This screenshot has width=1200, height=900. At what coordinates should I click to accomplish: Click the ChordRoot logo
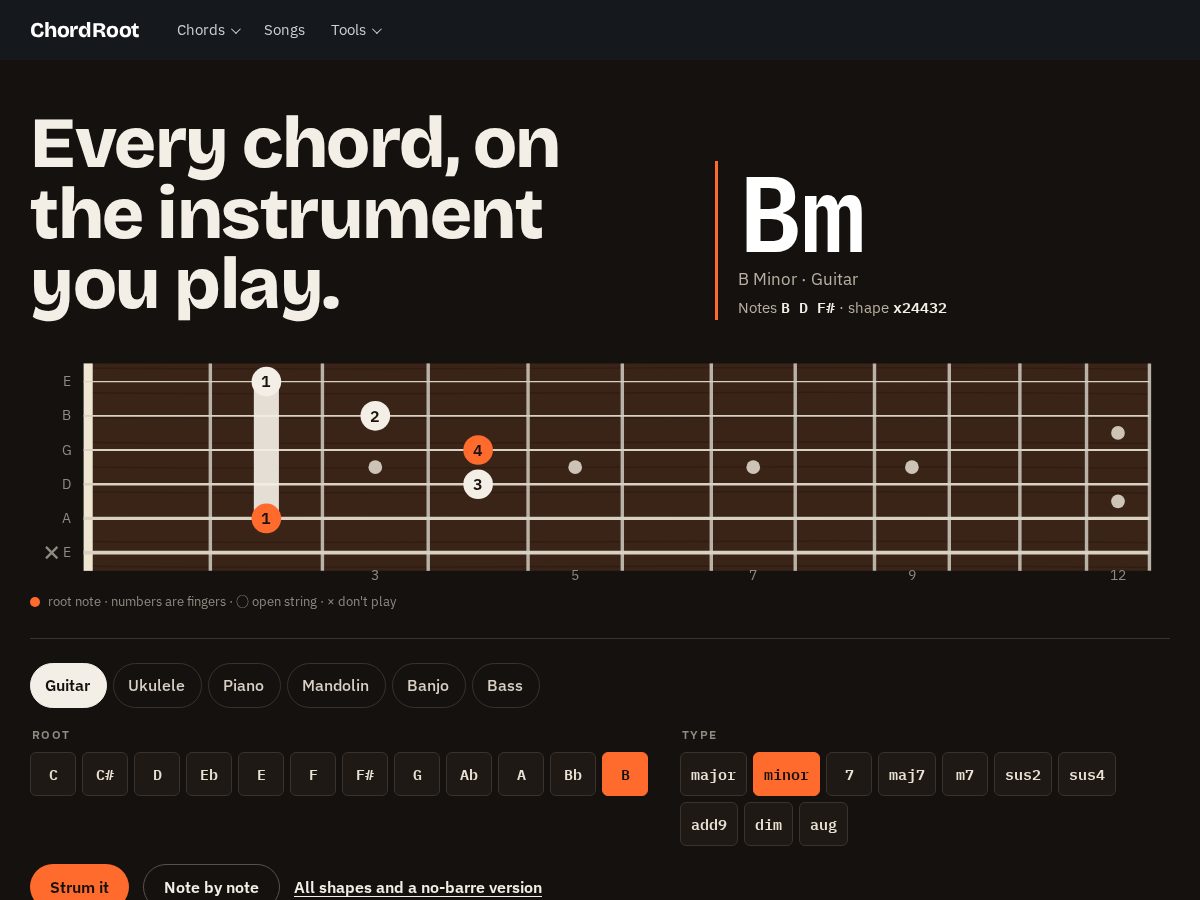(85, 30)
